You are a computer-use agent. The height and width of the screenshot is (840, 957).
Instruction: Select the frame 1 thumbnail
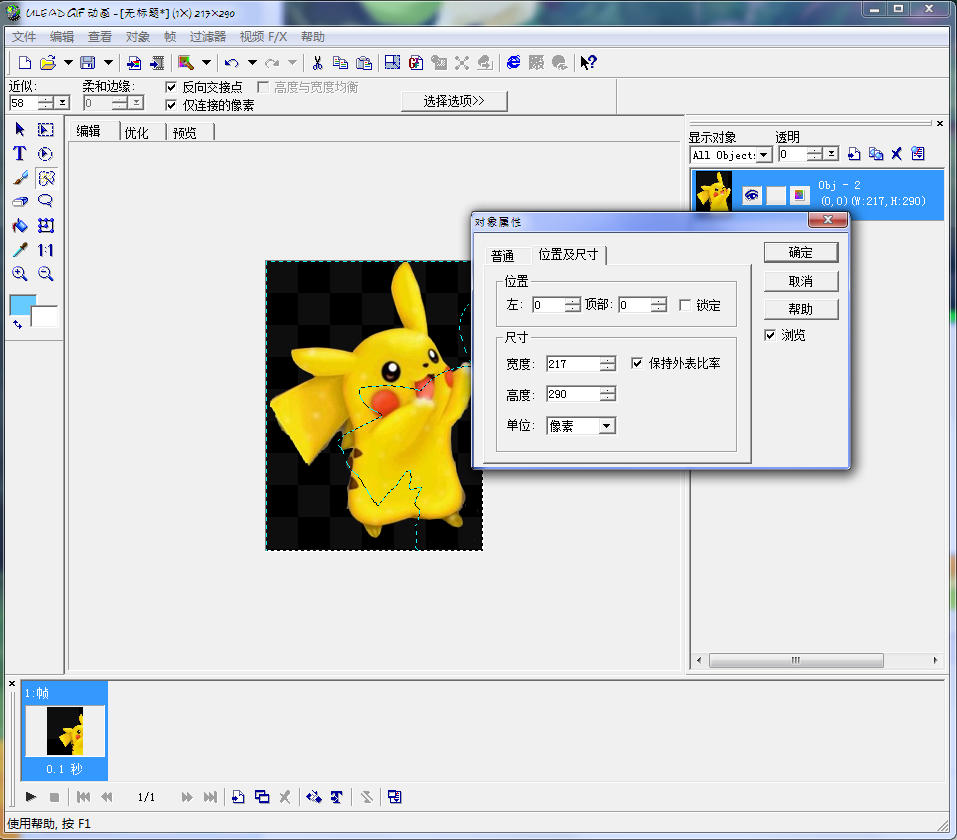pos(65,730)
